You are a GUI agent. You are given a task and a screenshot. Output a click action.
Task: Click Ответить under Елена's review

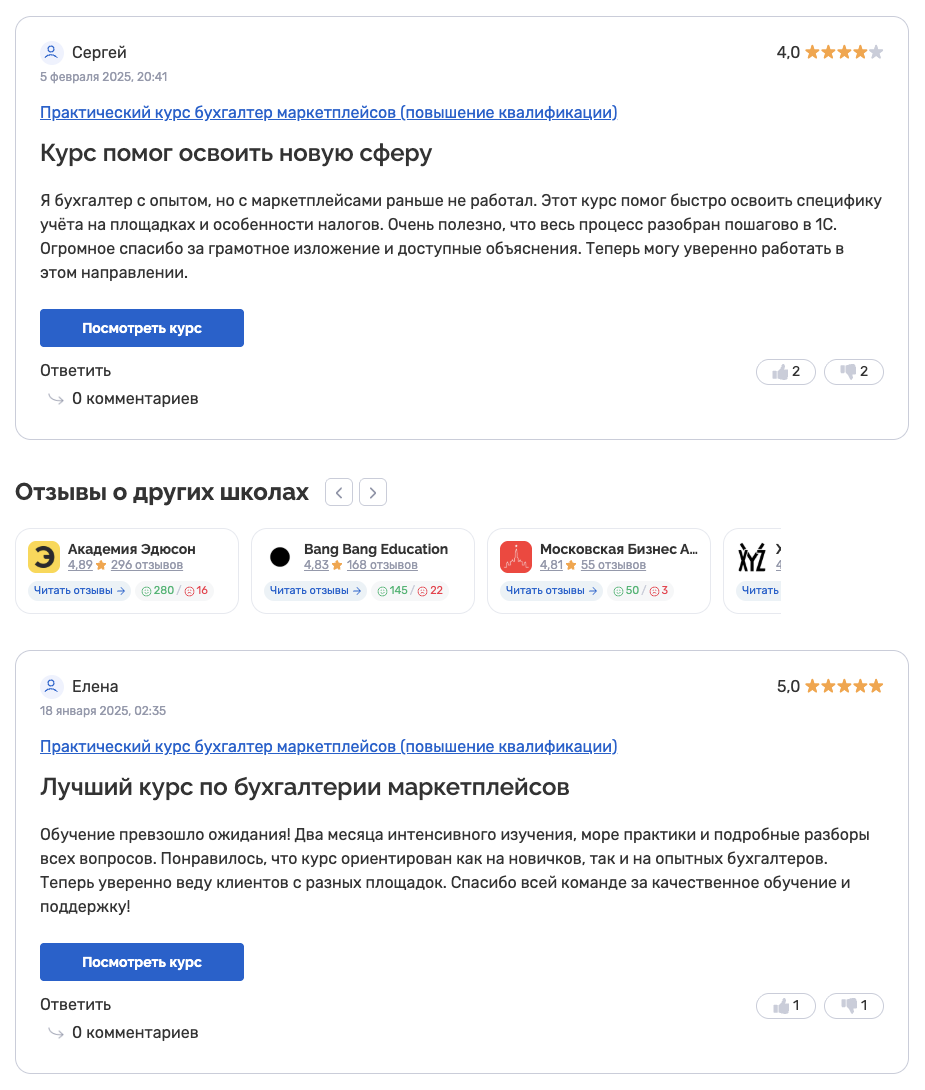click(x=76, y=1004)
